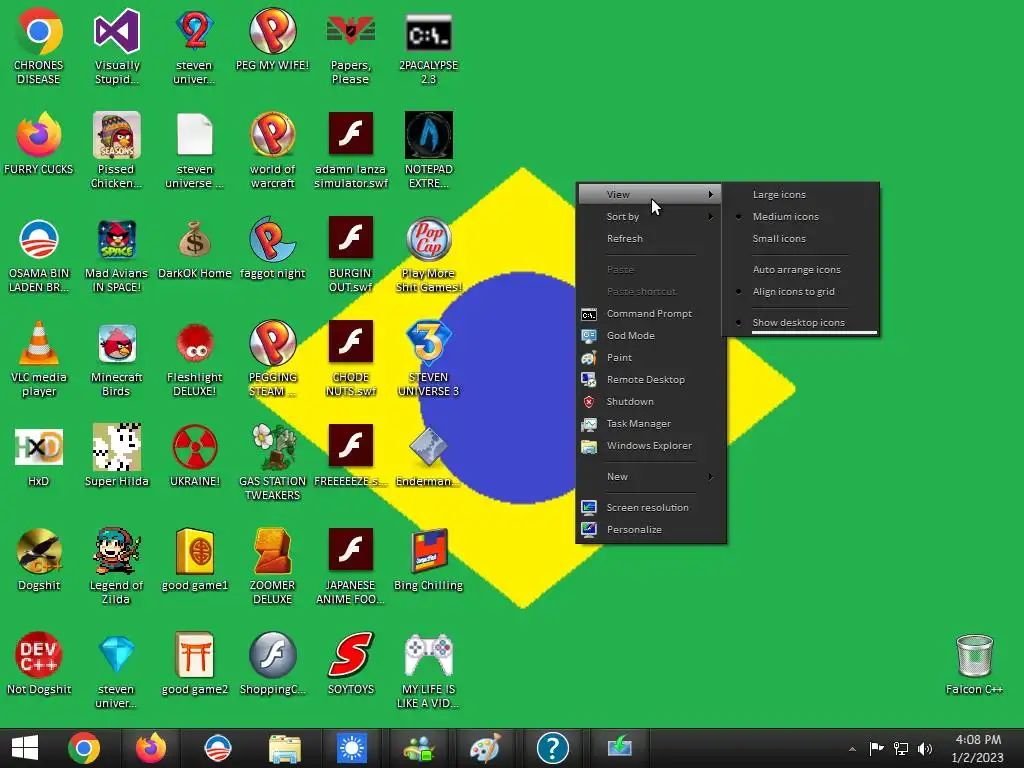Viewport: 1024px width, 768px height.
Task: Open Paint from context menu
Action: [650, 358]
